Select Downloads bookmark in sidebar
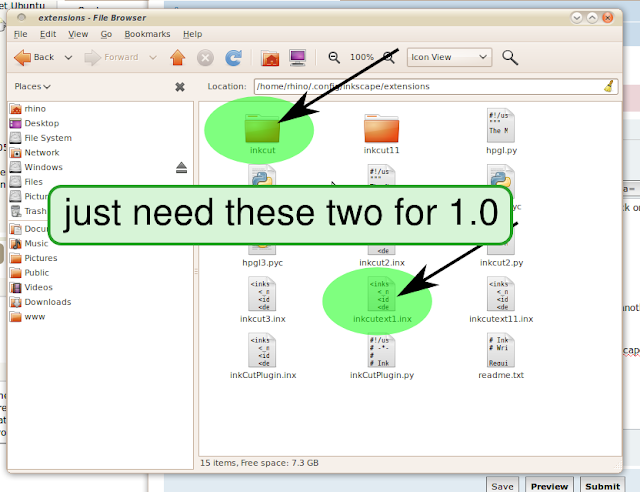Image resolution: width=640 pixels, height=492 pixels. 40,302
